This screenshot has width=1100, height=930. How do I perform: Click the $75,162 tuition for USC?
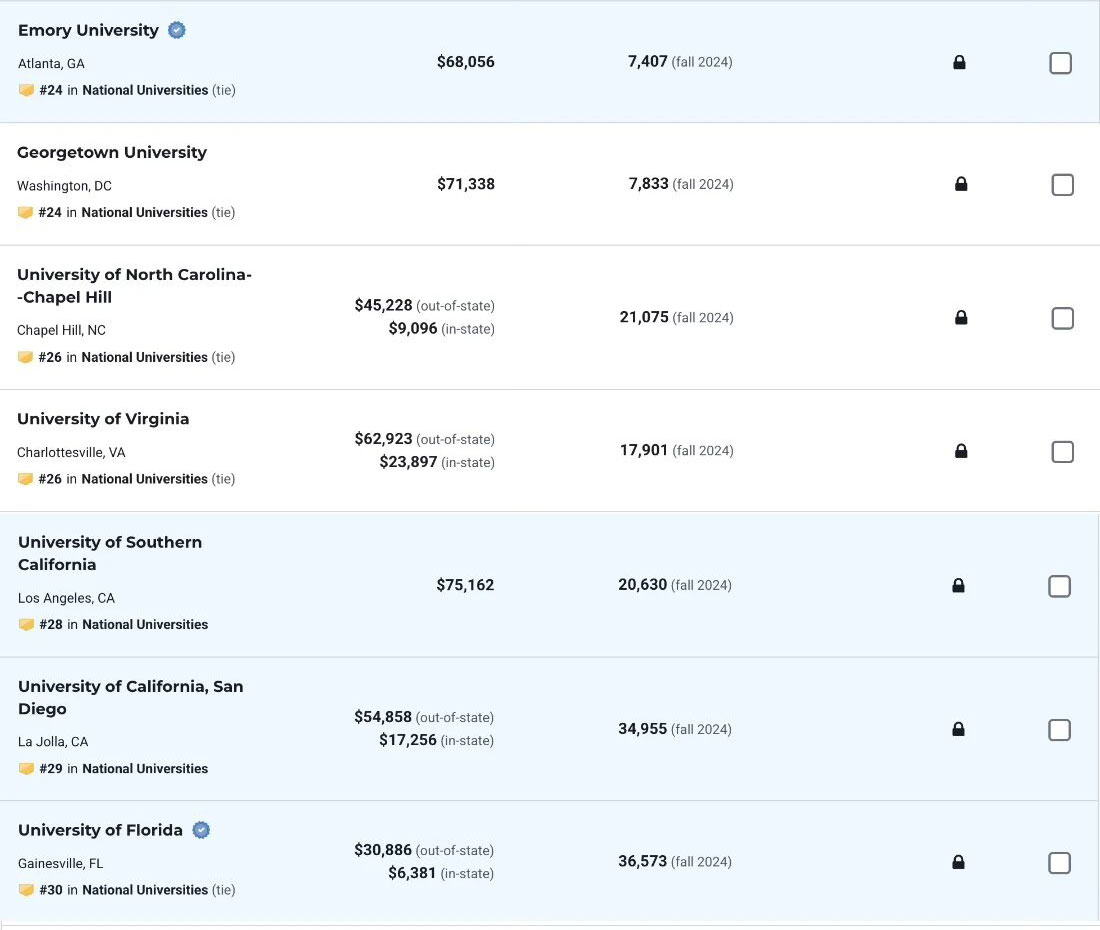point(465,585)
